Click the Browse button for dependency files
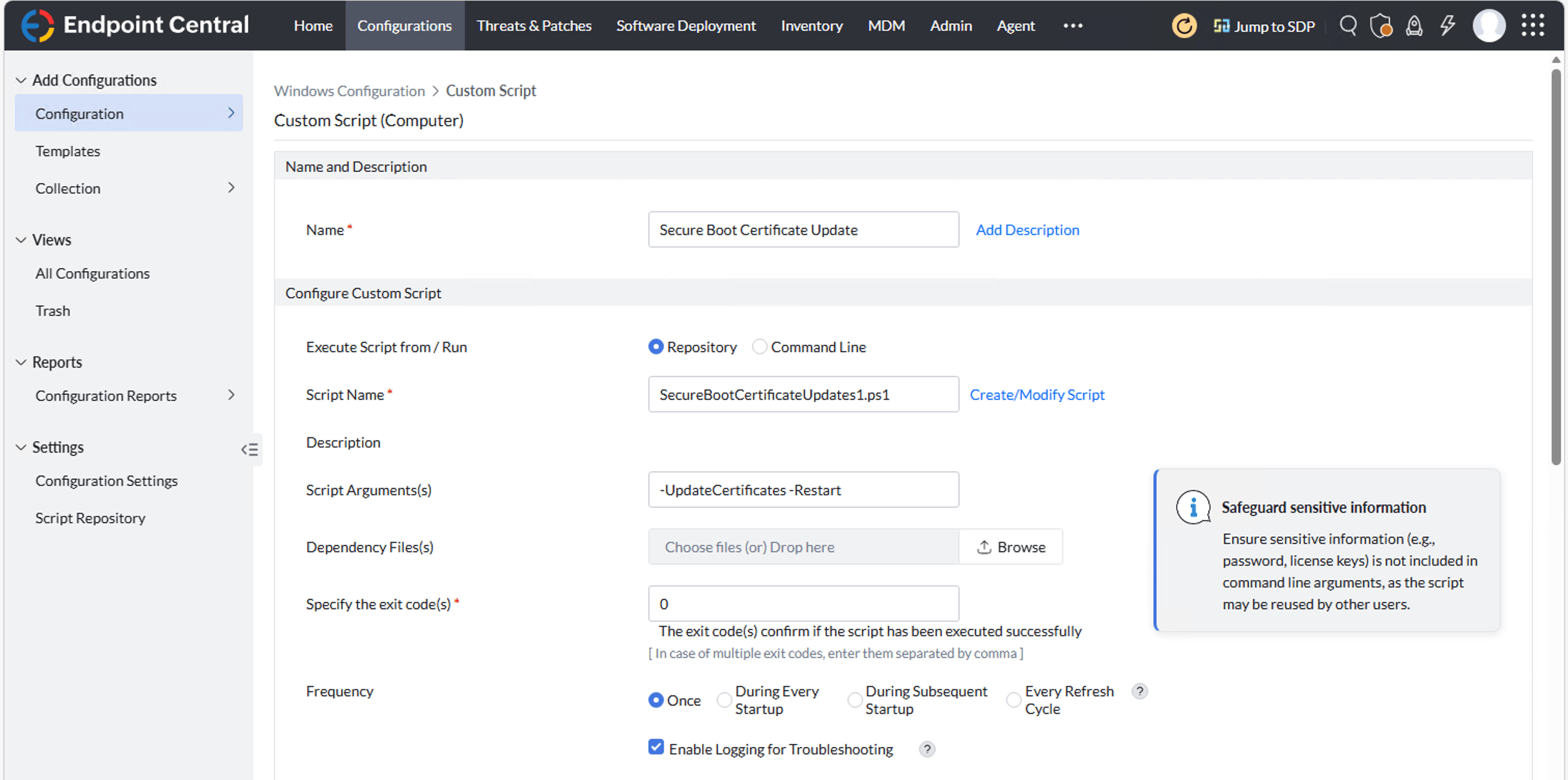This screenshot has width=1568, height=780. [x=1010, y=547]
